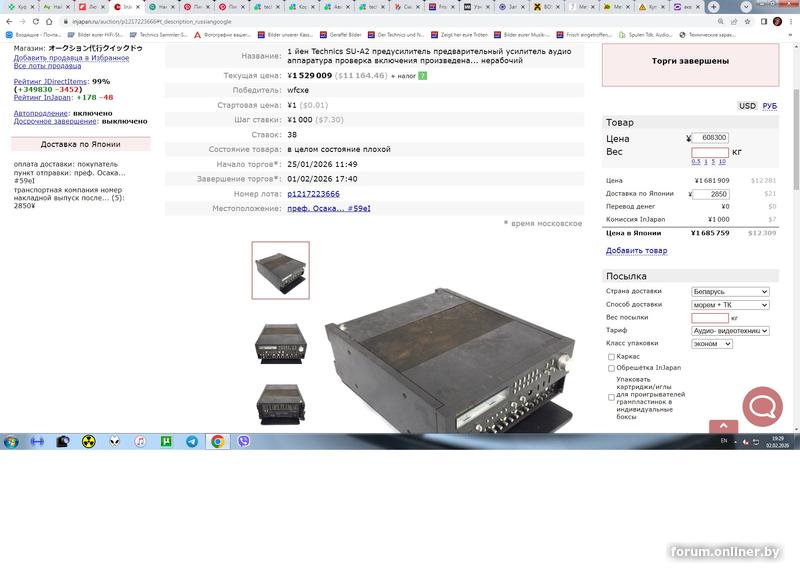
Task: Click the Автопродление link
Action: [x=41, y=113]
